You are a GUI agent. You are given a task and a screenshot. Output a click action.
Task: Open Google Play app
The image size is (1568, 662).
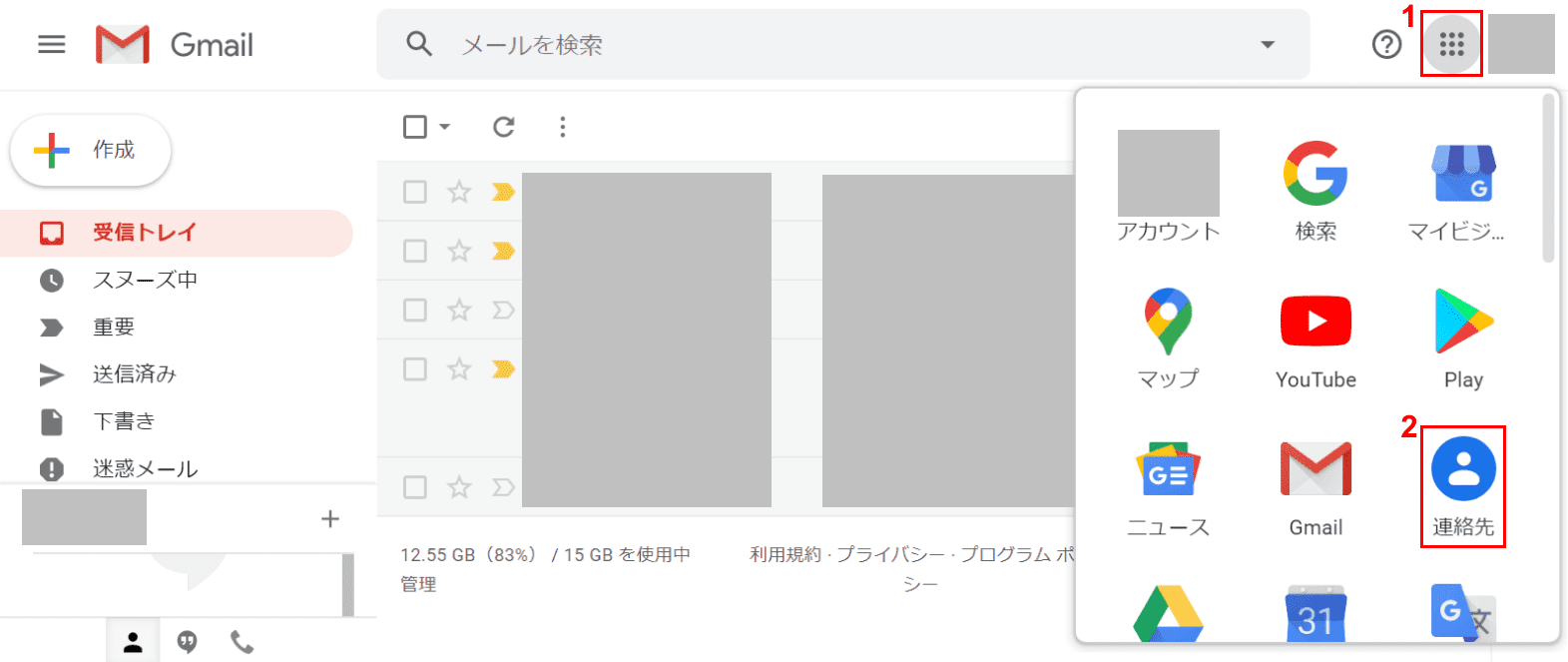click(1463, 339)
